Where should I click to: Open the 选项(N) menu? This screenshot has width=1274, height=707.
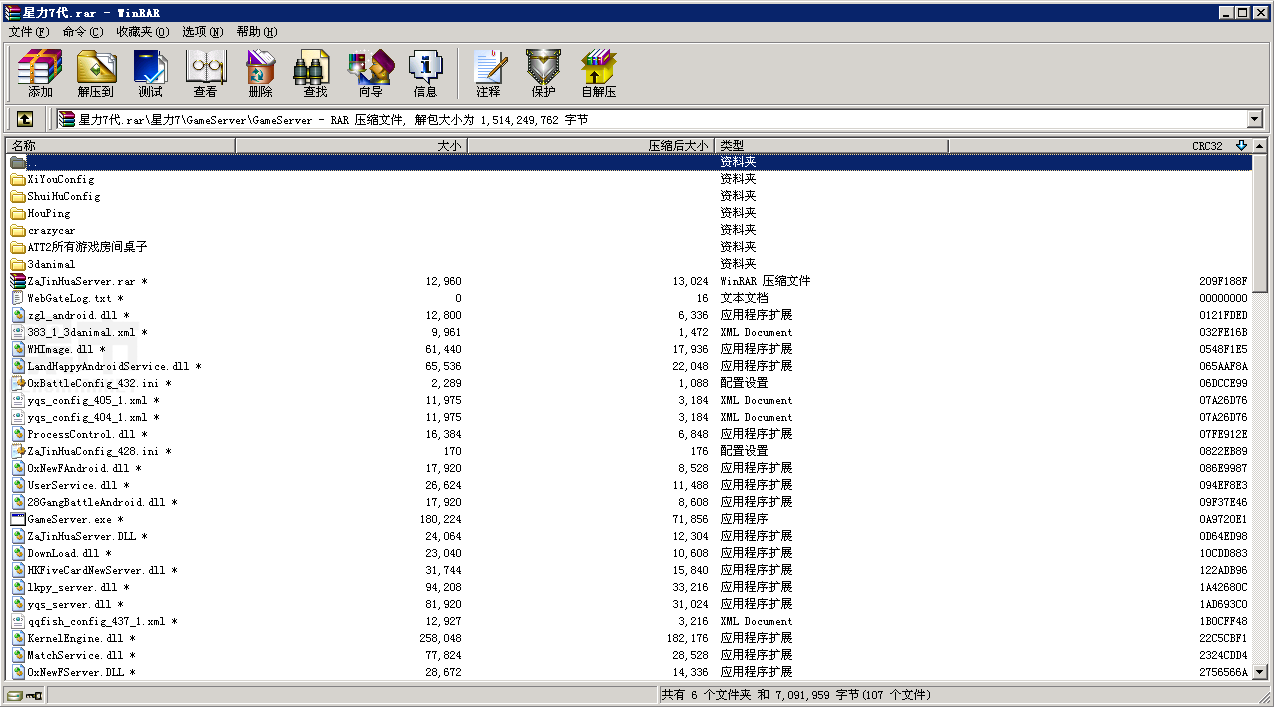[x=203, y=32]
